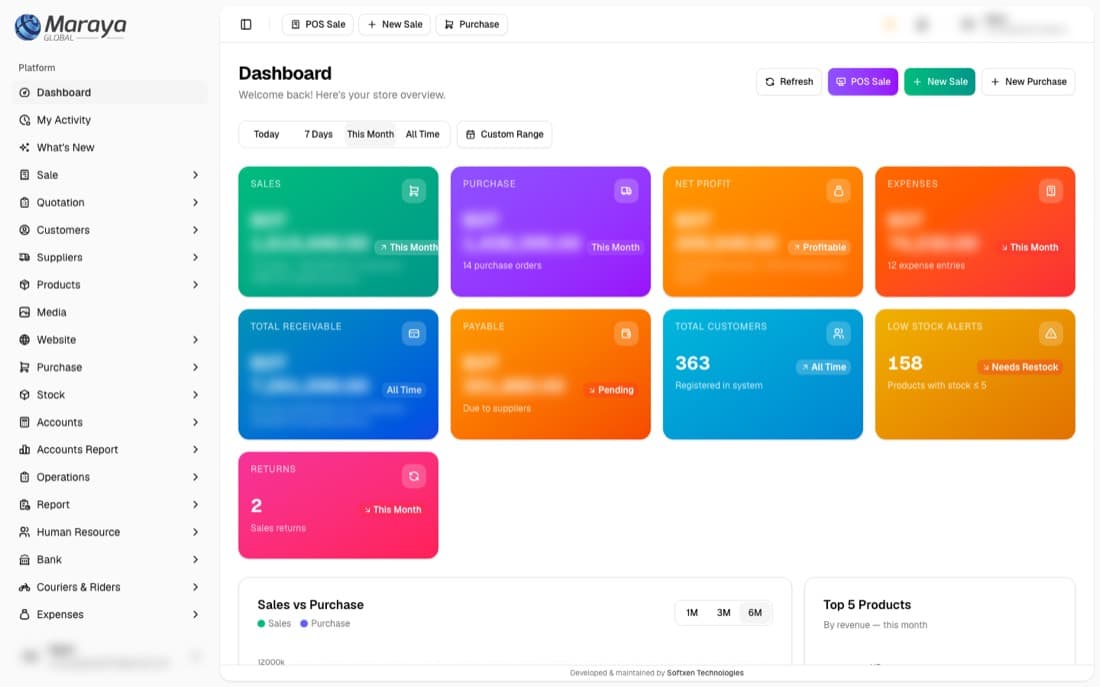Toggle the Purchase legend marker

pos(304,623)
